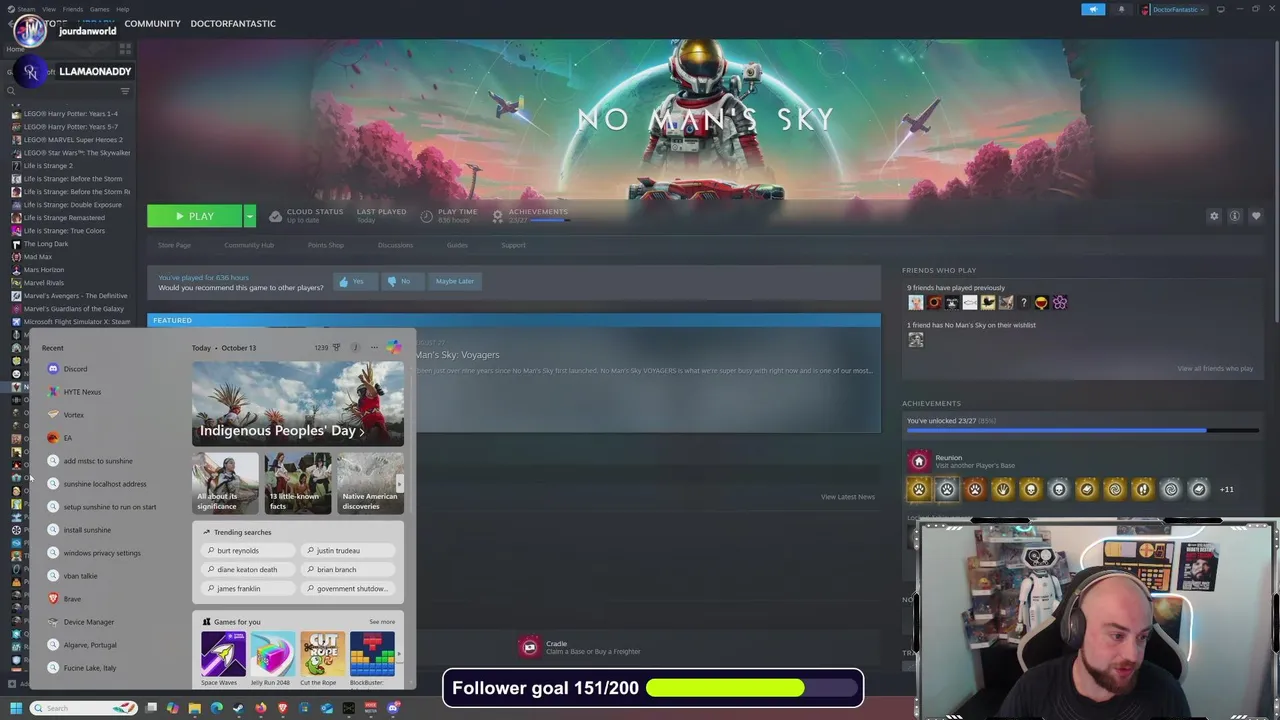Open the Support link

[513, 245]
